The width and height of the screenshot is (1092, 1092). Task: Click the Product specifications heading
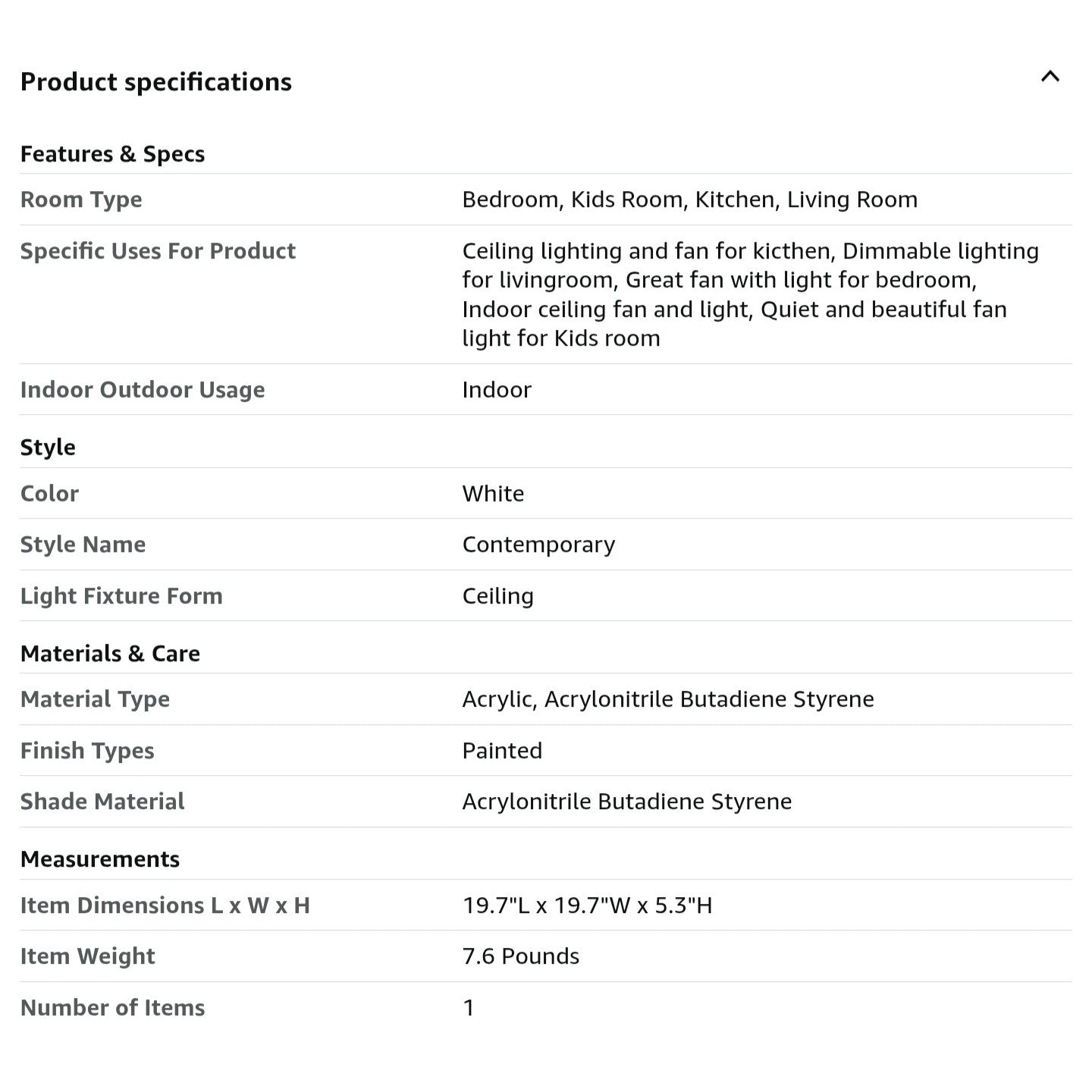(x=156, y=82)
